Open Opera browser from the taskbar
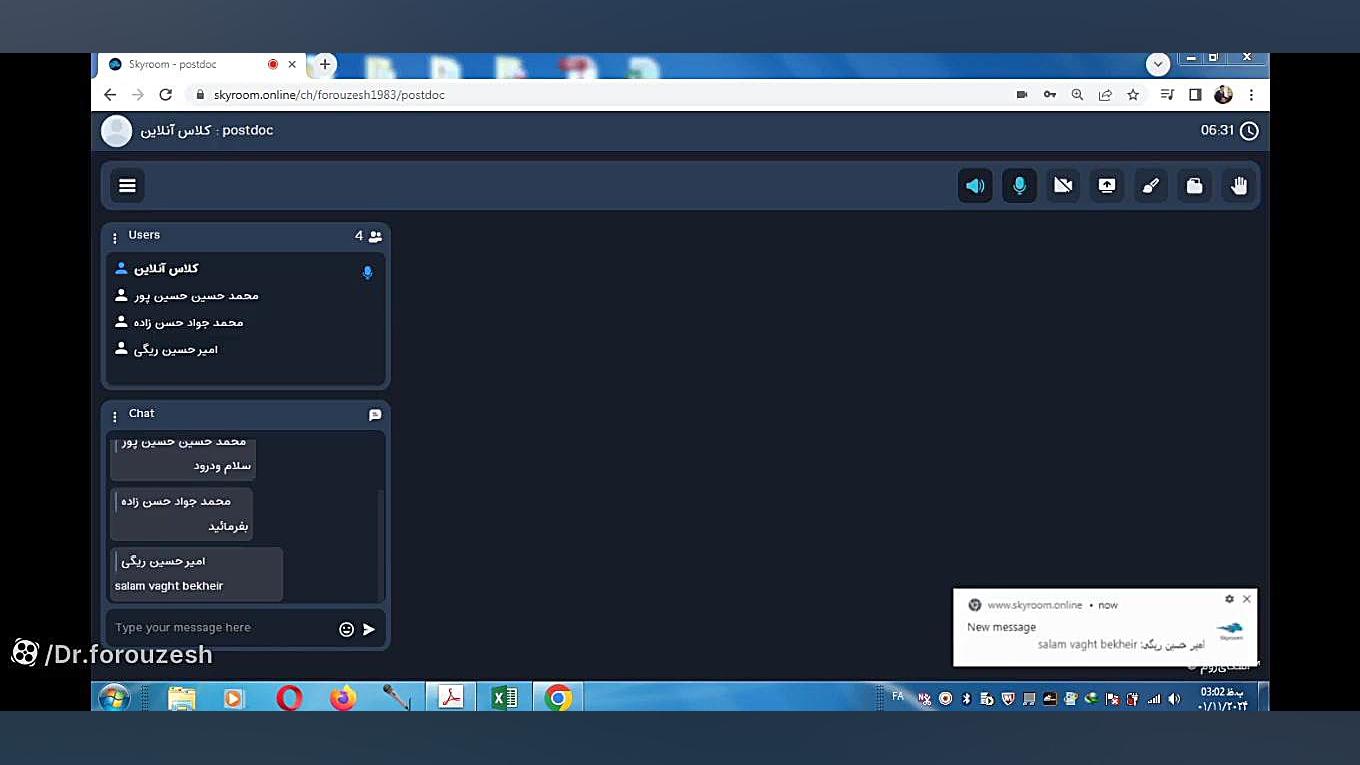Viewport: 1360px width, 765px height. [289, 697]
